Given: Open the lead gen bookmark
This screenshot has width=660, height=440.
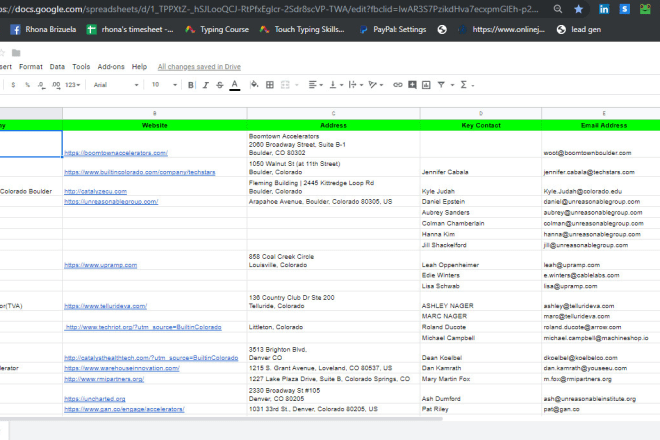Looking at the screenshot, I should [x=579, y=29].
